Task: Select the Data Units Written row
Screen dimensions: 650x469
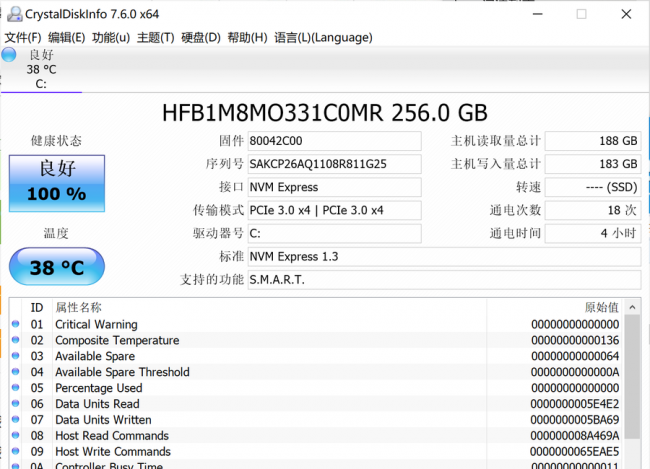Action: [316, 420]
